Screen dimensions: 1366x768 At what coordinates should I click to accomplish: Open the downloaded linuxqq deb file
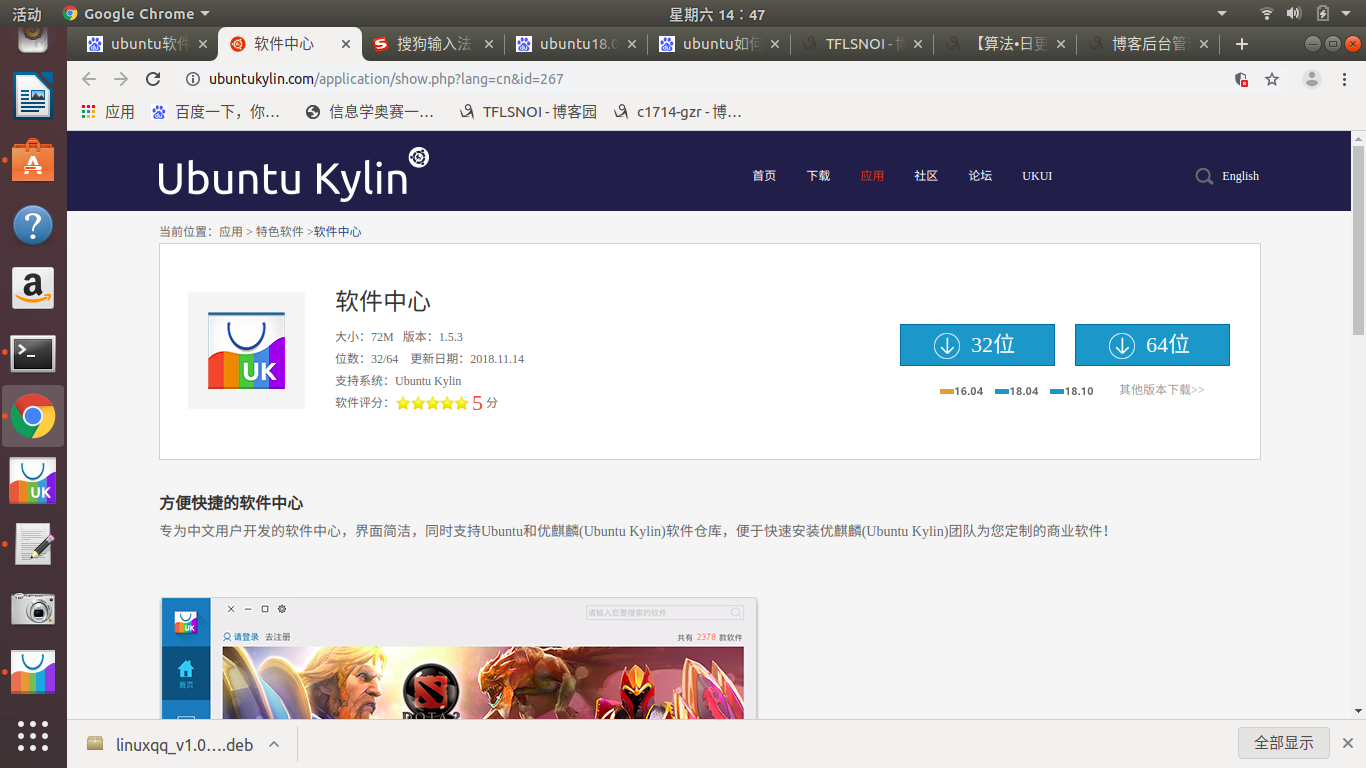pyautogui.click(x=170, y=744)
